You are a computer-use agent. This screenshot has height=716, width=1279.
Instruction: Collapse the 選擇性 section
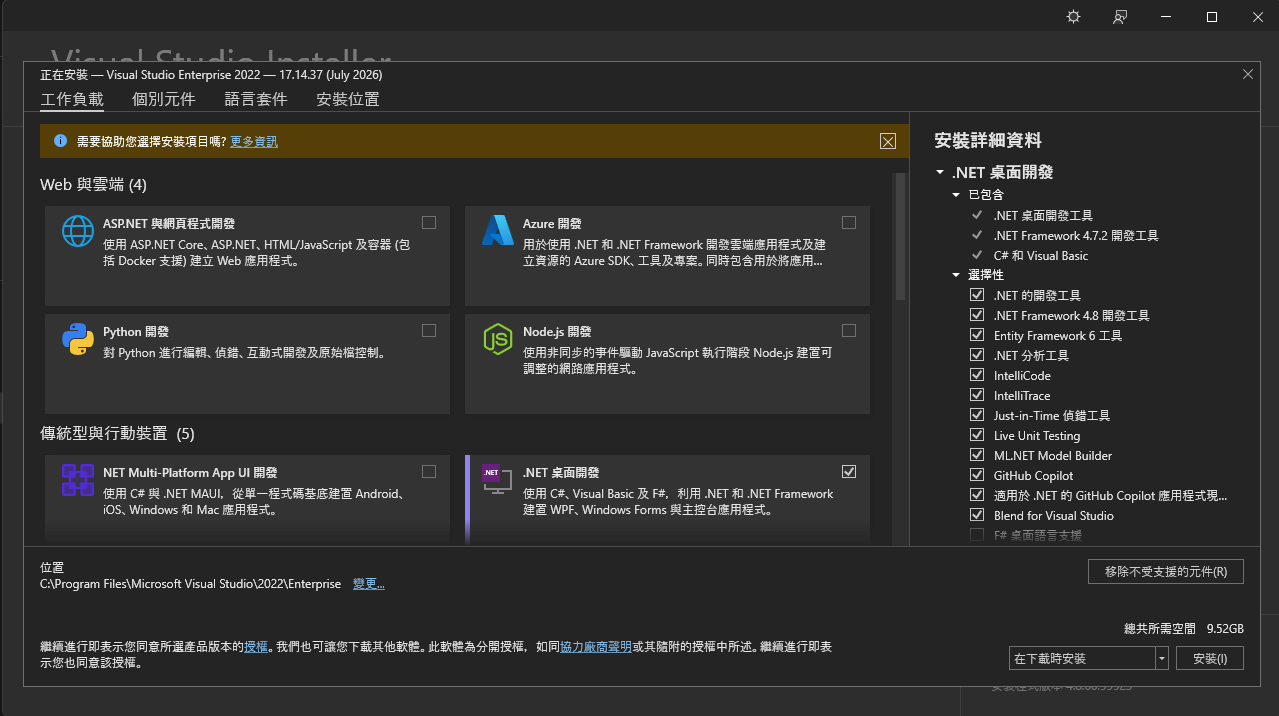(x=957, y=275)
